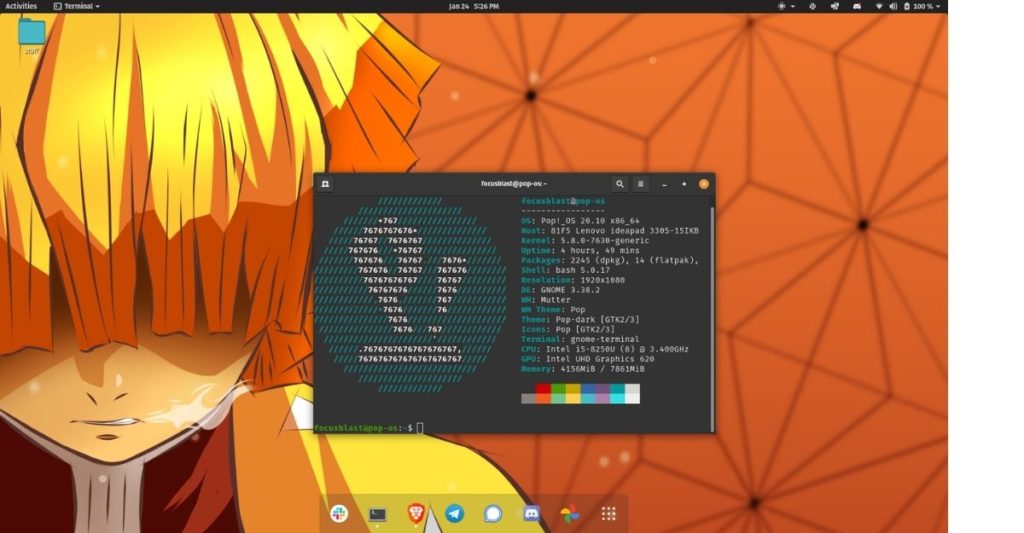Screen dimensions: 1024x533
Task: Expand the brightness indicator dropdown arrow
Action: [793, 7]
